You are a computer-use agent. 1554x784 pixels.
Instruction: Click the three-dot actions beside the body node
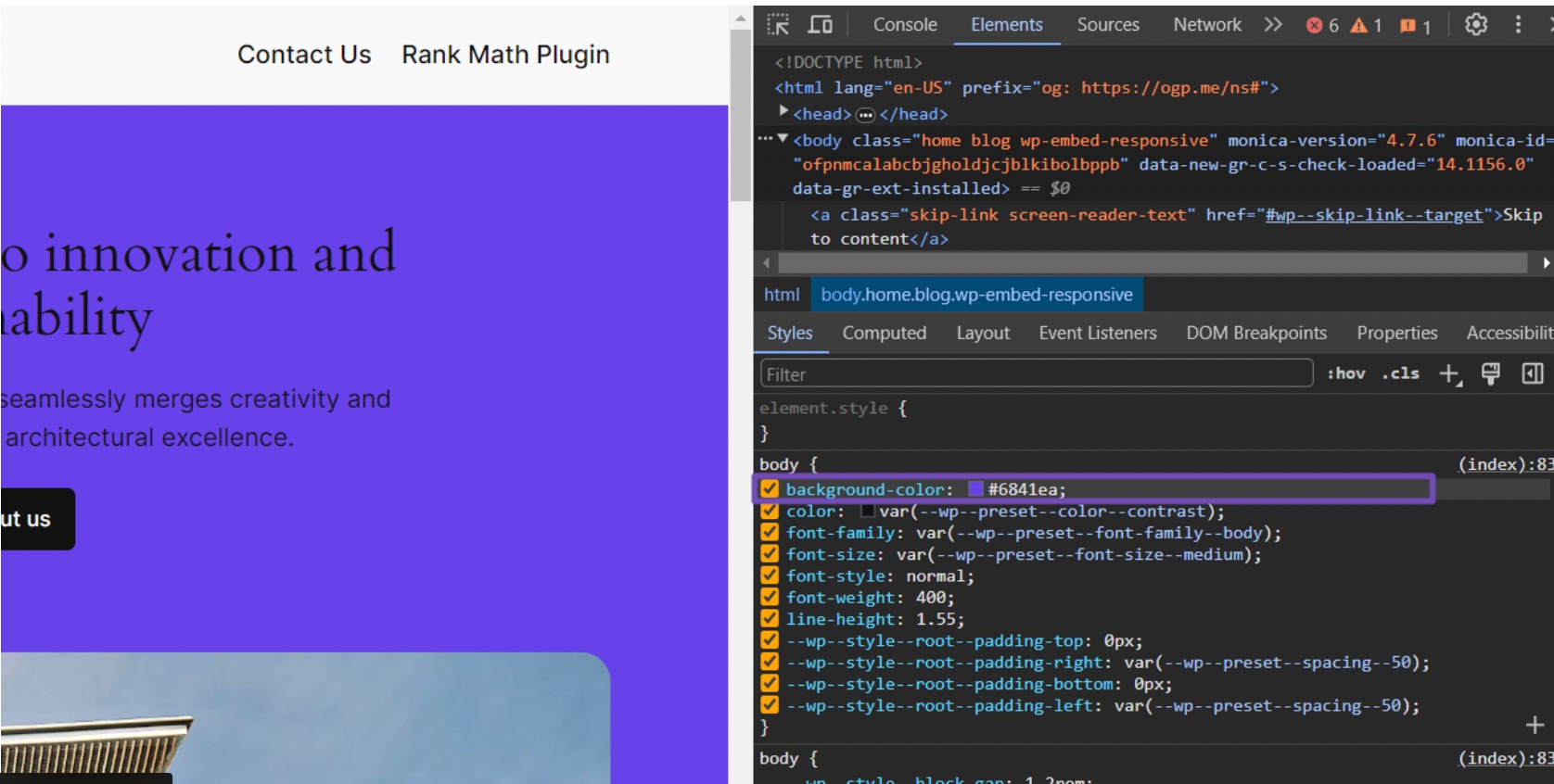[x=765, y=139]
